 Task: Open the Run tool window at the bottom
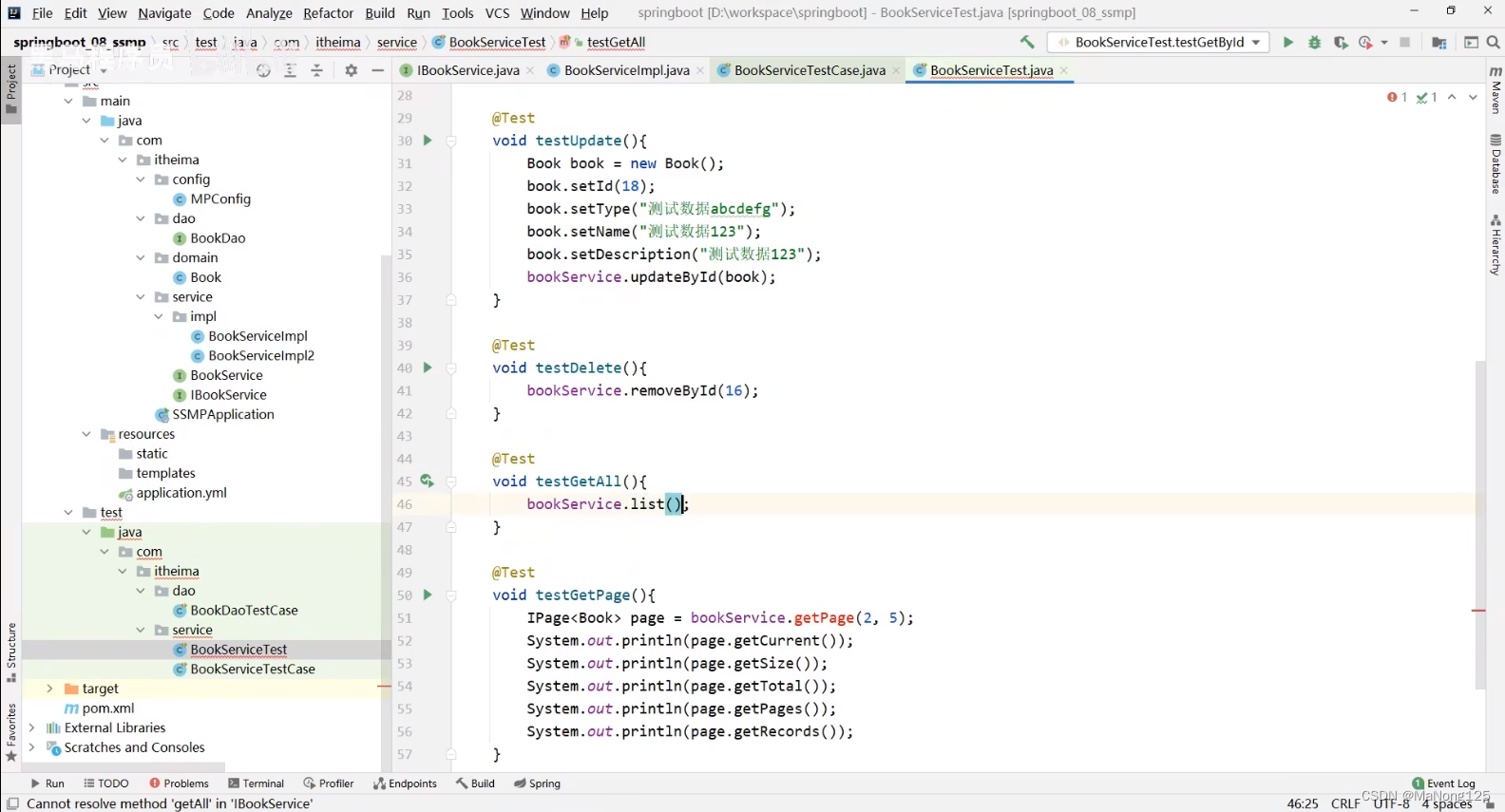[x=48, y=784]
